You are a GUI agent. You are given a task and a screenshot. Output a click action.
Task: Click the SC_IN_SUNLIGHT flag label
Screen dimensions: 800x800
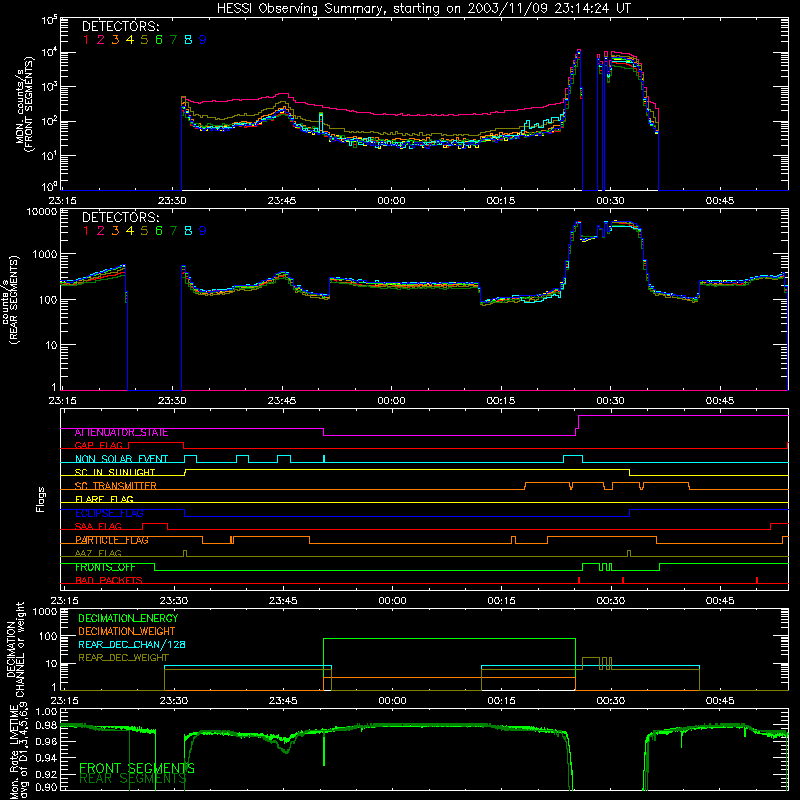pos(115,472)
